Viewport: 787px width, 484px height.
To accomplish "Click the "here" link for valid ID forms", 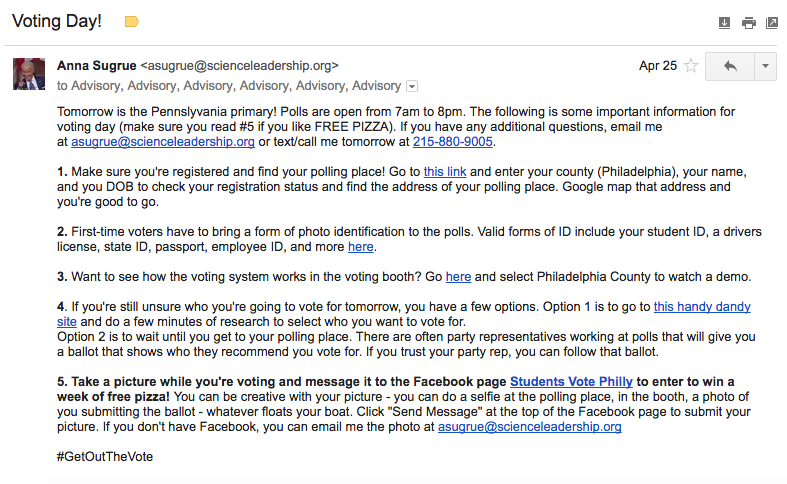I will pyautogui.click(x=361, y=246).
